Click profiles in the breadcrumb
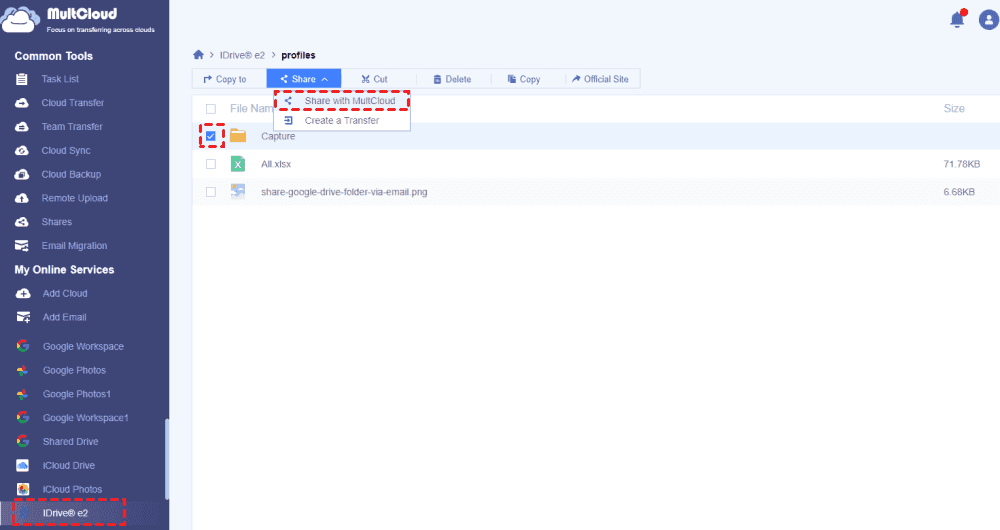Screen dimensions: 1000x530 click(x=298, y=55)
